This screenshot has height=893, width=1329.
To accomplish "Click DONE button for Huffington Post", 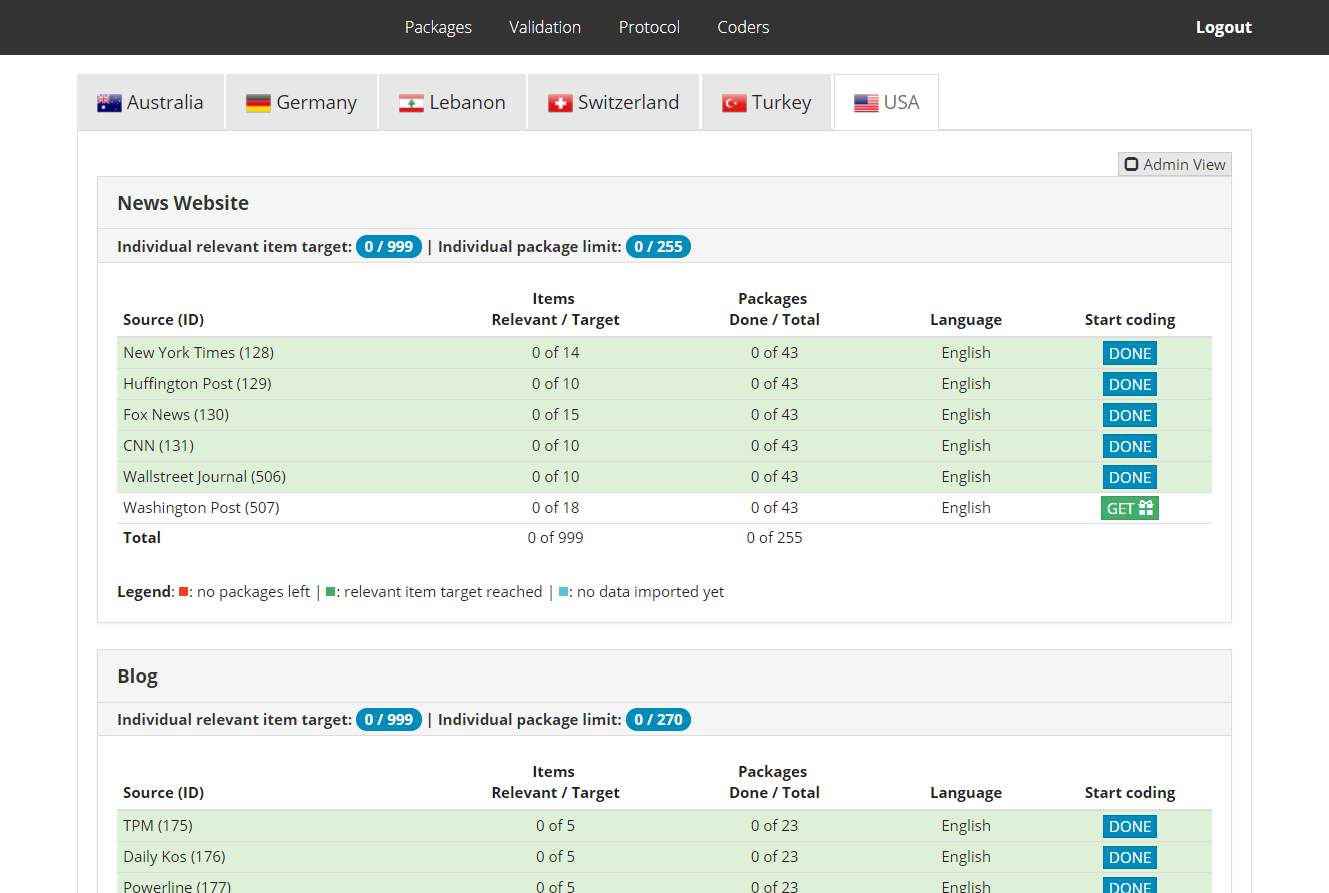I will pyautogui.click(x=1130, y=384).
